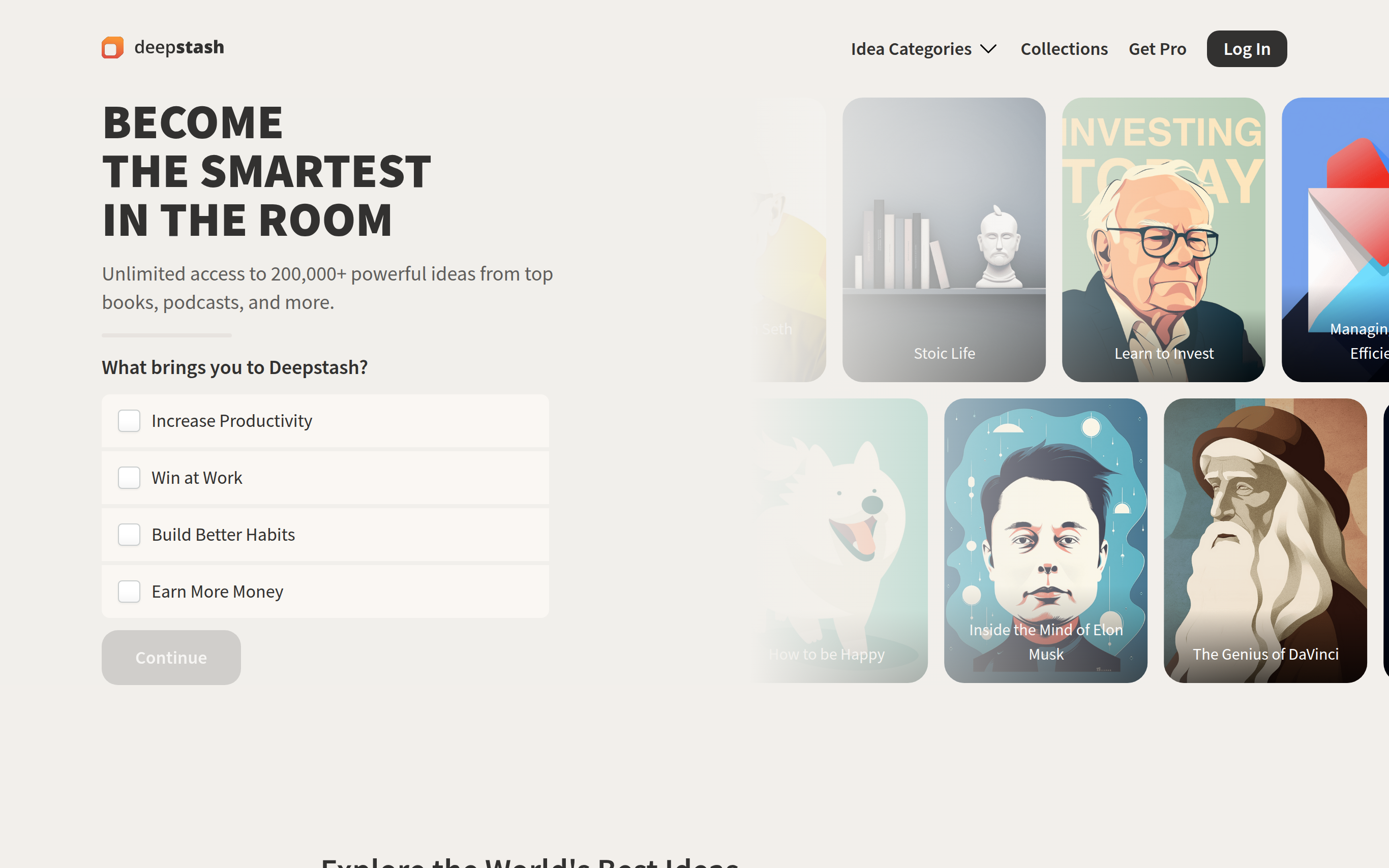
Task: Click the Continue button
Action: [x=171, y=657]
